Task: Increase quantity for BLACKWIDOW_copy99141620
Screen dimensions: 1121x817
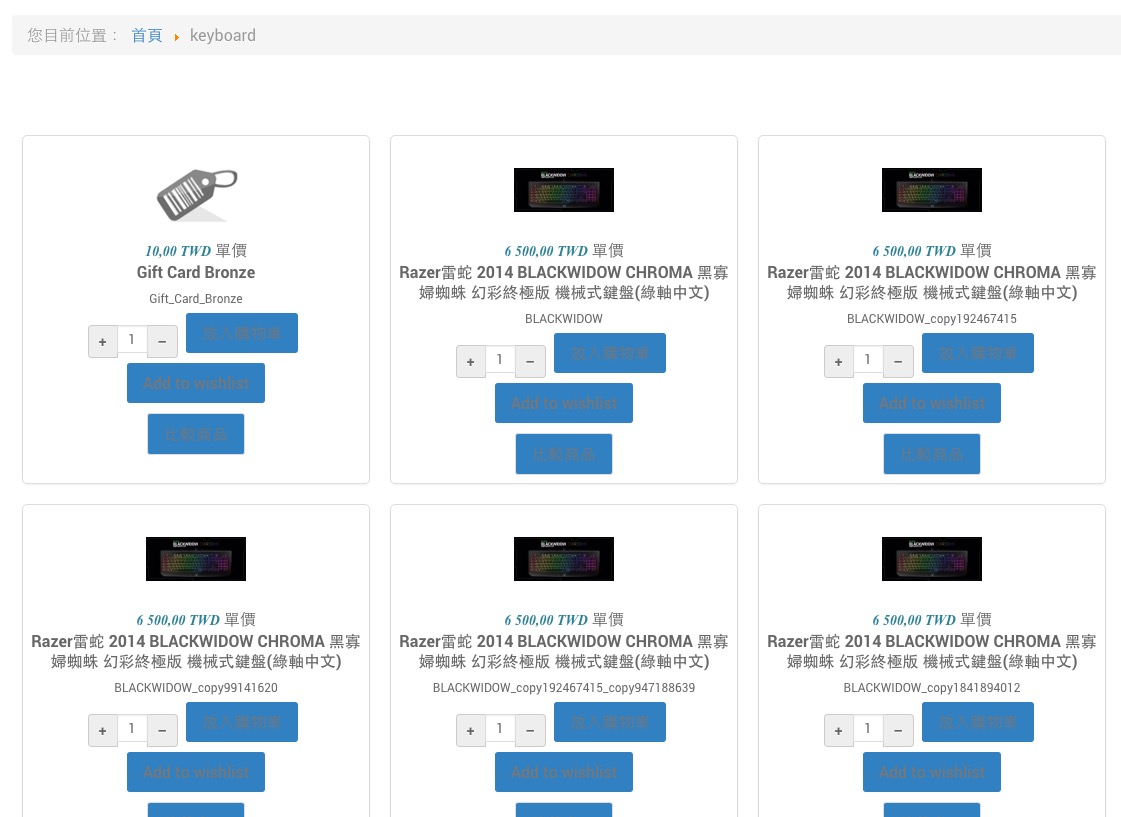Action: pyautogui.click(x=103, y=731)
